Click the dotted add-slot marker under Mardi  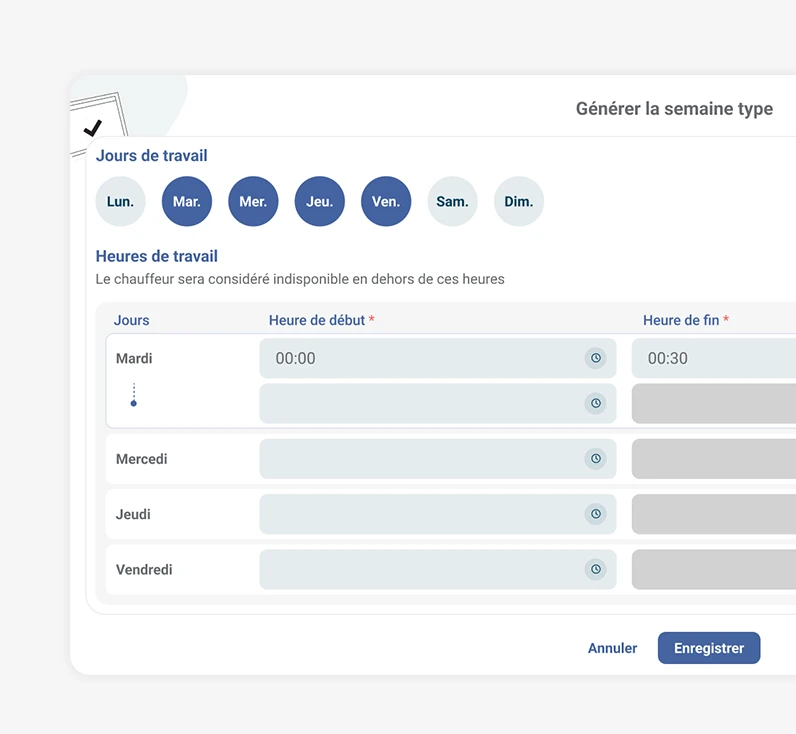click(x=133, y=396)
